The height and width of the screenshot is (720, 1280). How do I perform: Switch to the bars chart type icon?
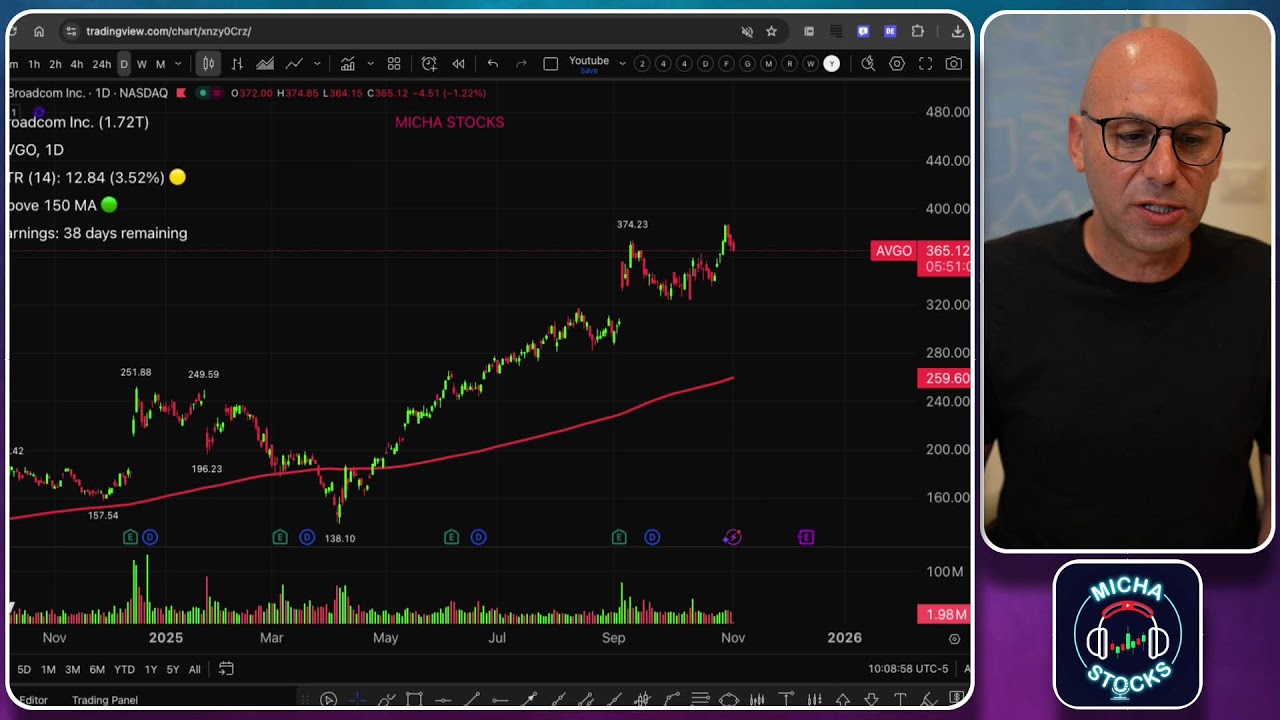pos(237,64)
